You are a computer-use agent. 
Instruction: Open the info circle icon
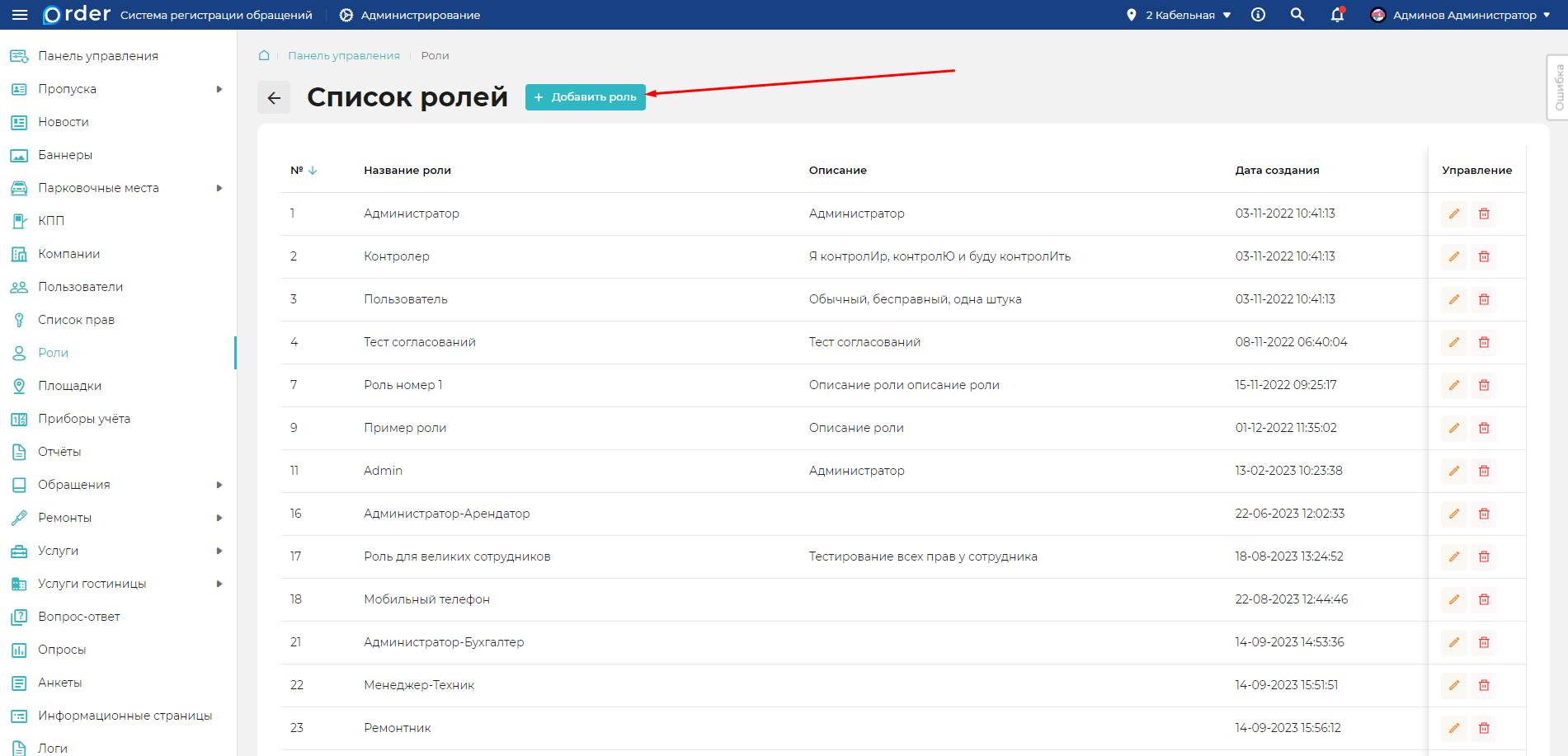tap(1258, 15)
